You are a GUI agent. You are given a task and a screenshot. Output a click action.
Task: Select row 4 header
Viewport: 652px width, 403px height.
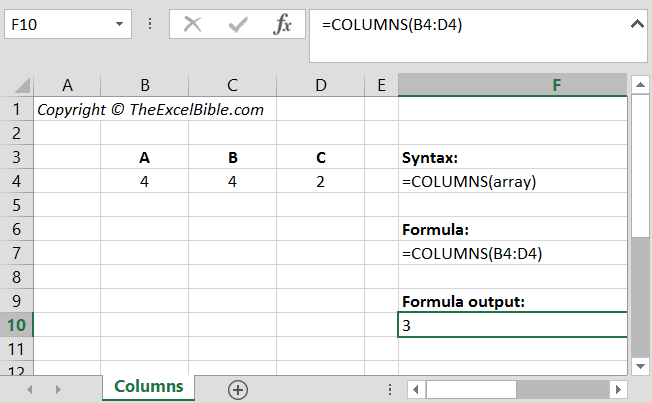(x=17, y=182)
